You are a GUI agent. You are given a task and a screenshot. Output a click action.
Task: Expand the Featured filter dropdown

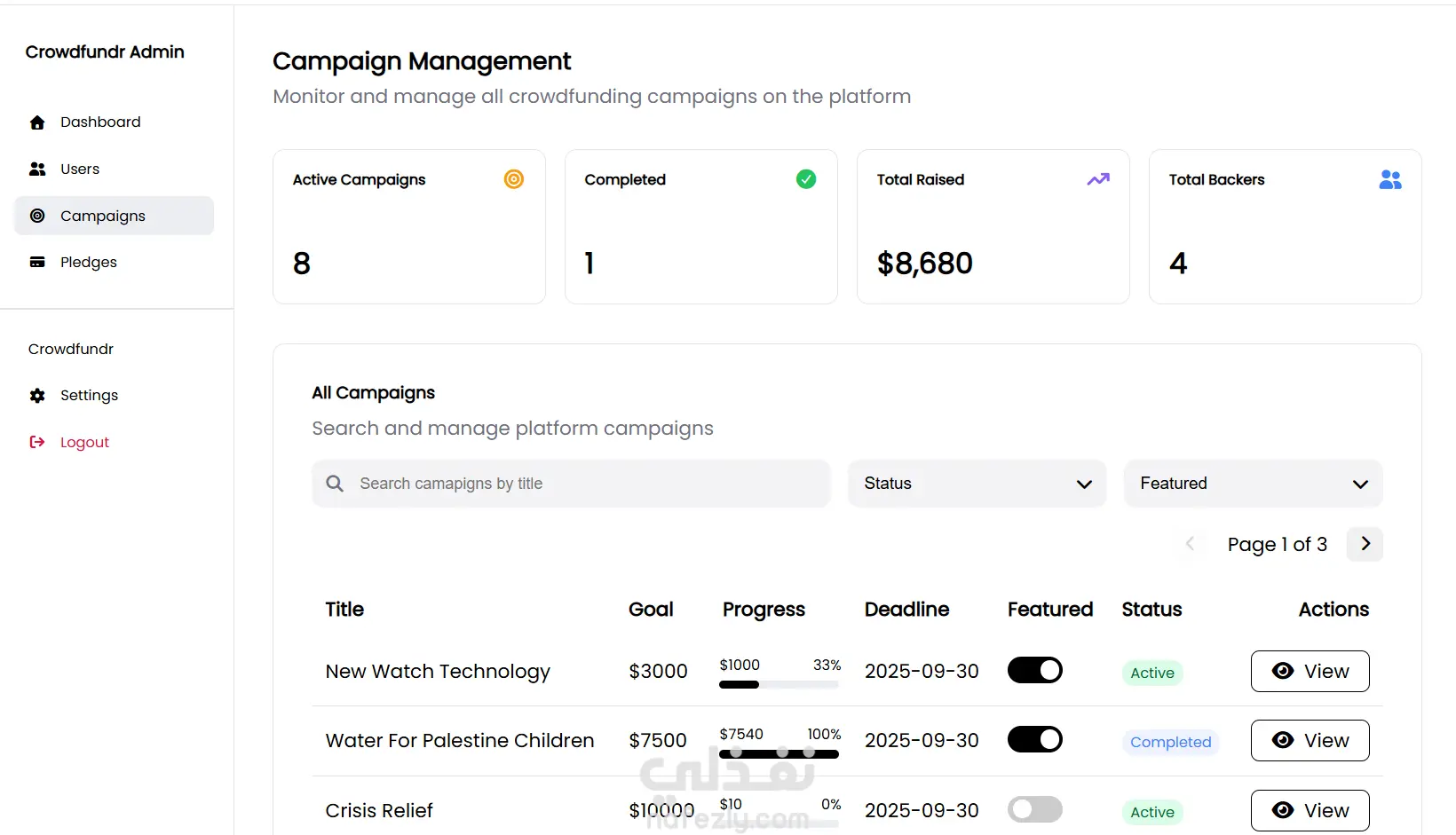tap(1253, 484)
